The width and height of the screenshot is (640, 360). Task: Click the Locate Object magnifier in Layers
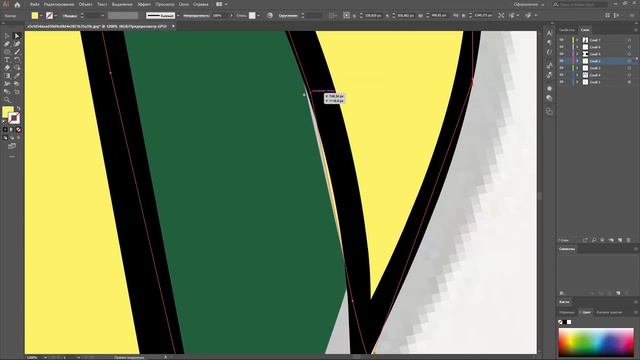tap(594, 240)
